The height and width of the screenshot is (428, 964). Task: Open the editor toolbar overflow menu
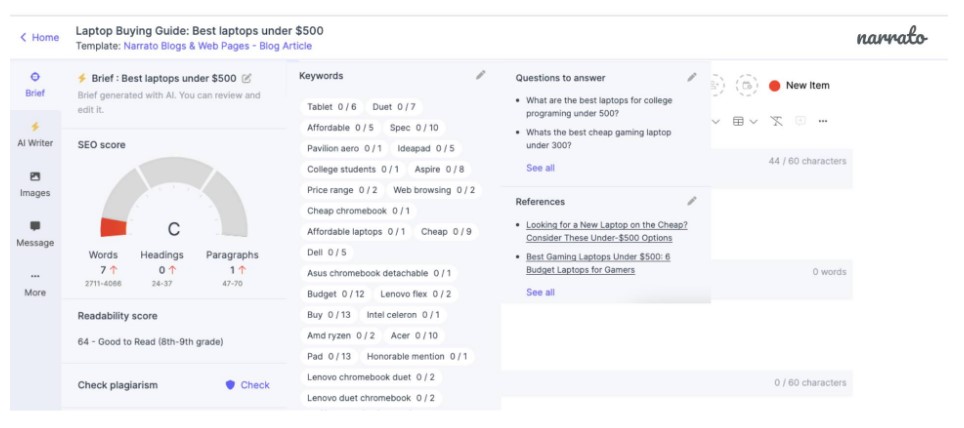[823, 121]
